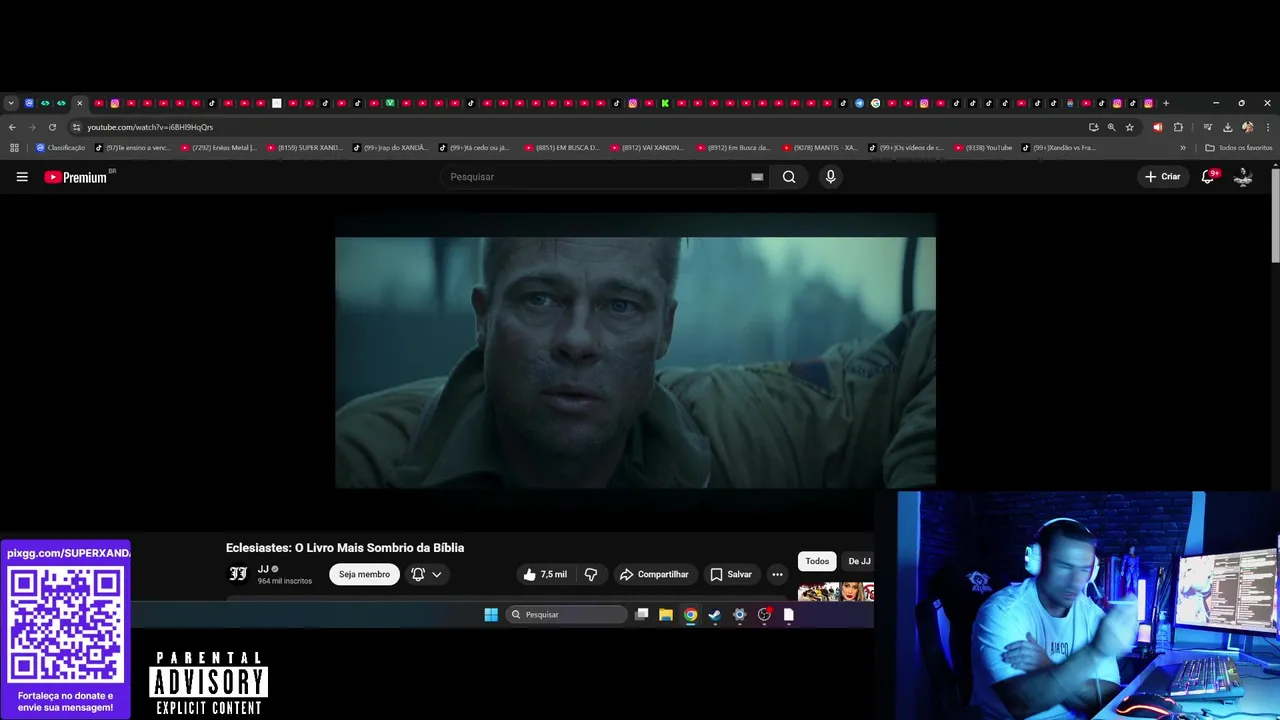Open File Explorer from the taskbar
The image size is (1280, 720).
click(x=666, y=615)
